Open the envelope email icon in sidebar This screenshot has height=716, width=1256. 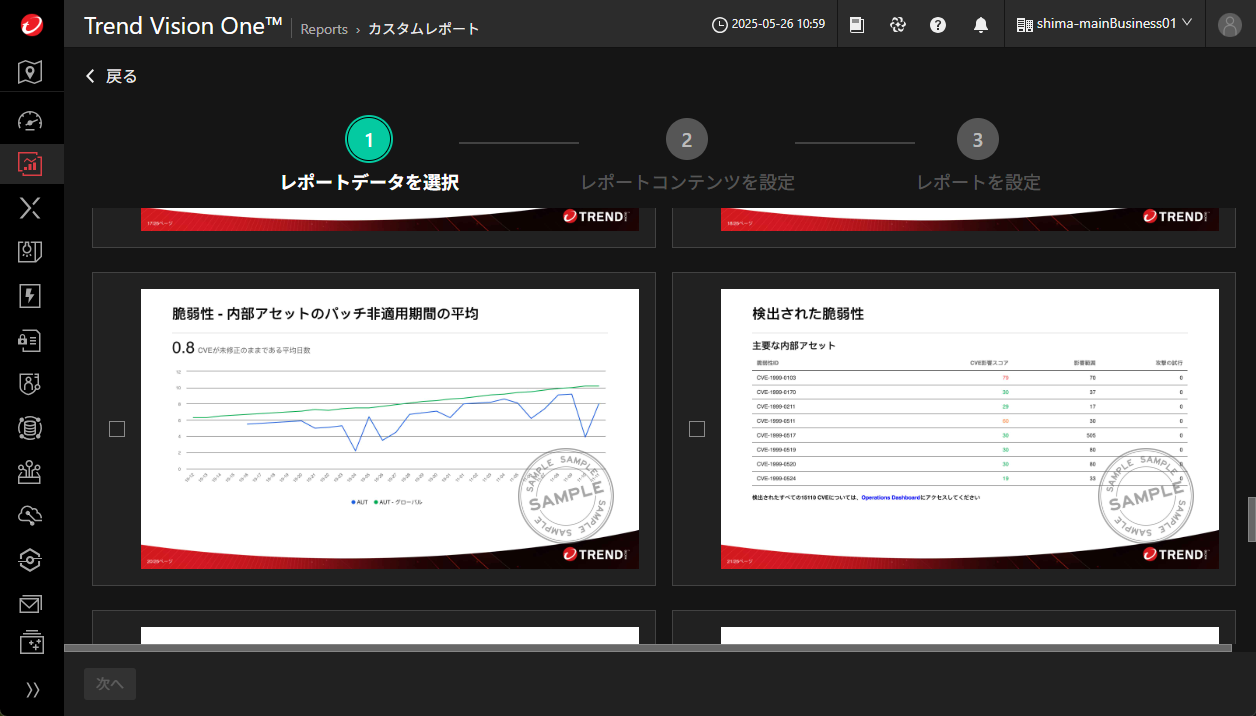[31, 604]
